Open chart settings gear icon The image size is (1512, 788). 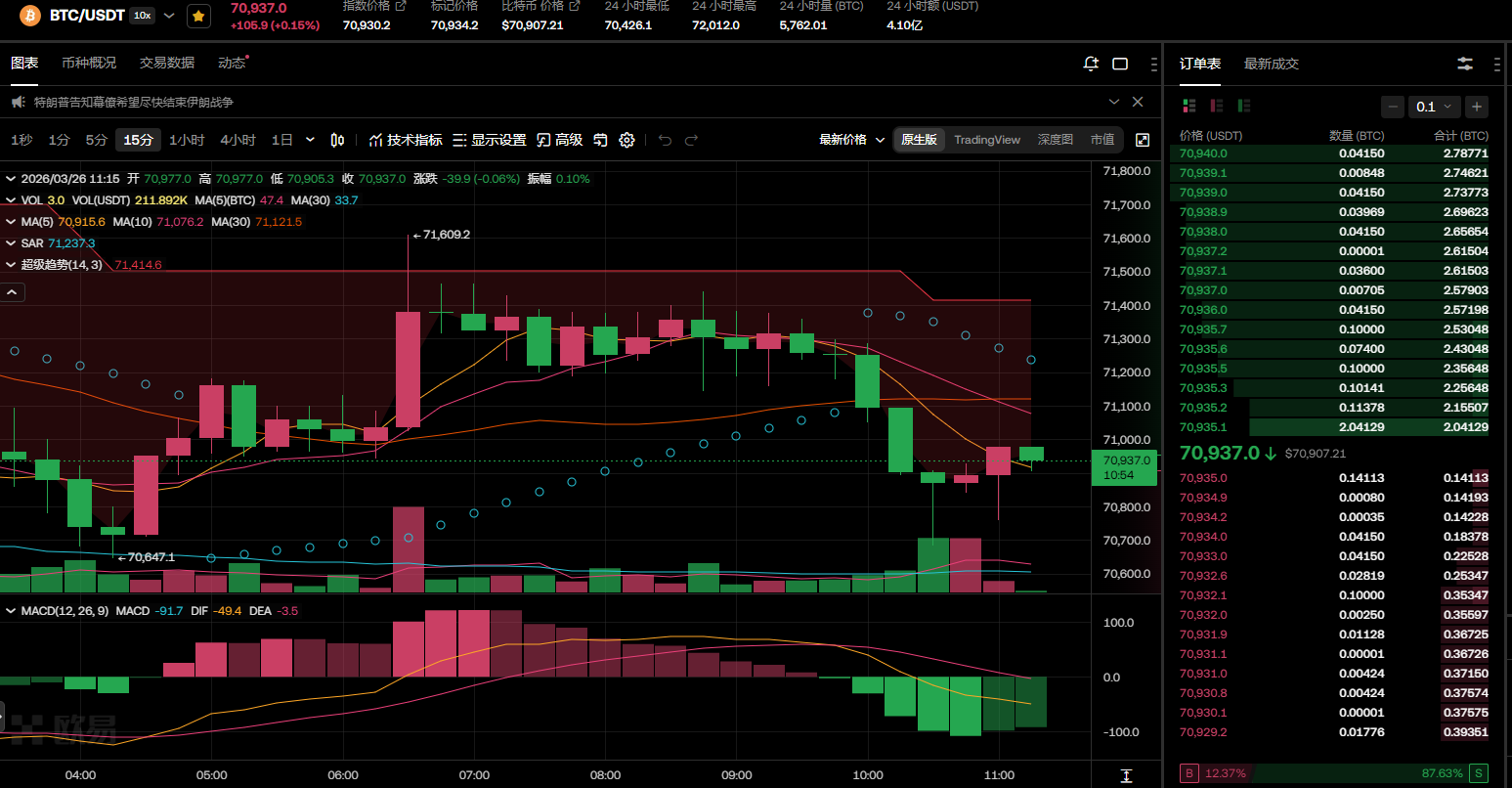point(627,140)
